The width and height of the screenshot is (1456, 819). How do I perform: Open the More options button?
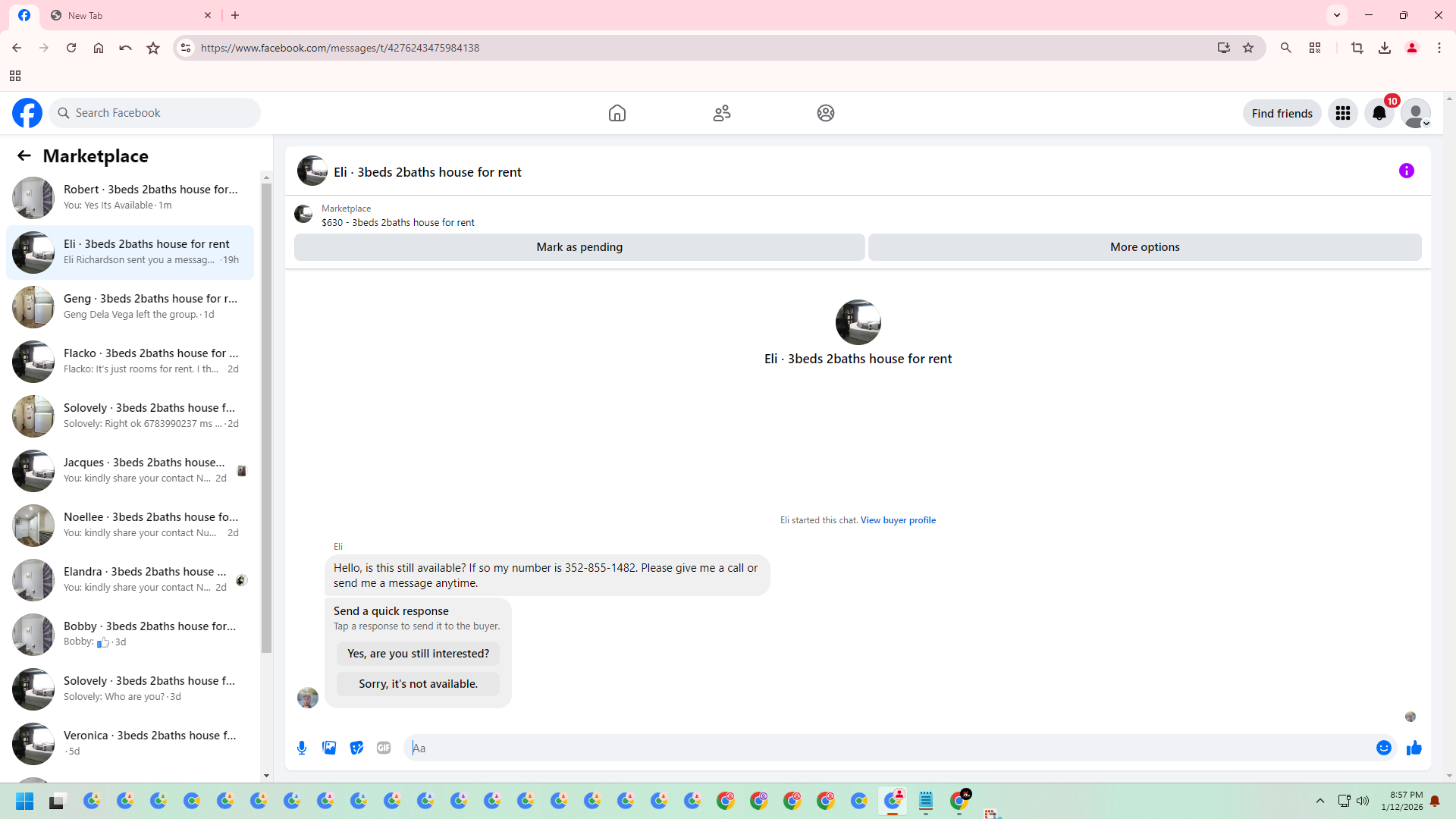1144,247
